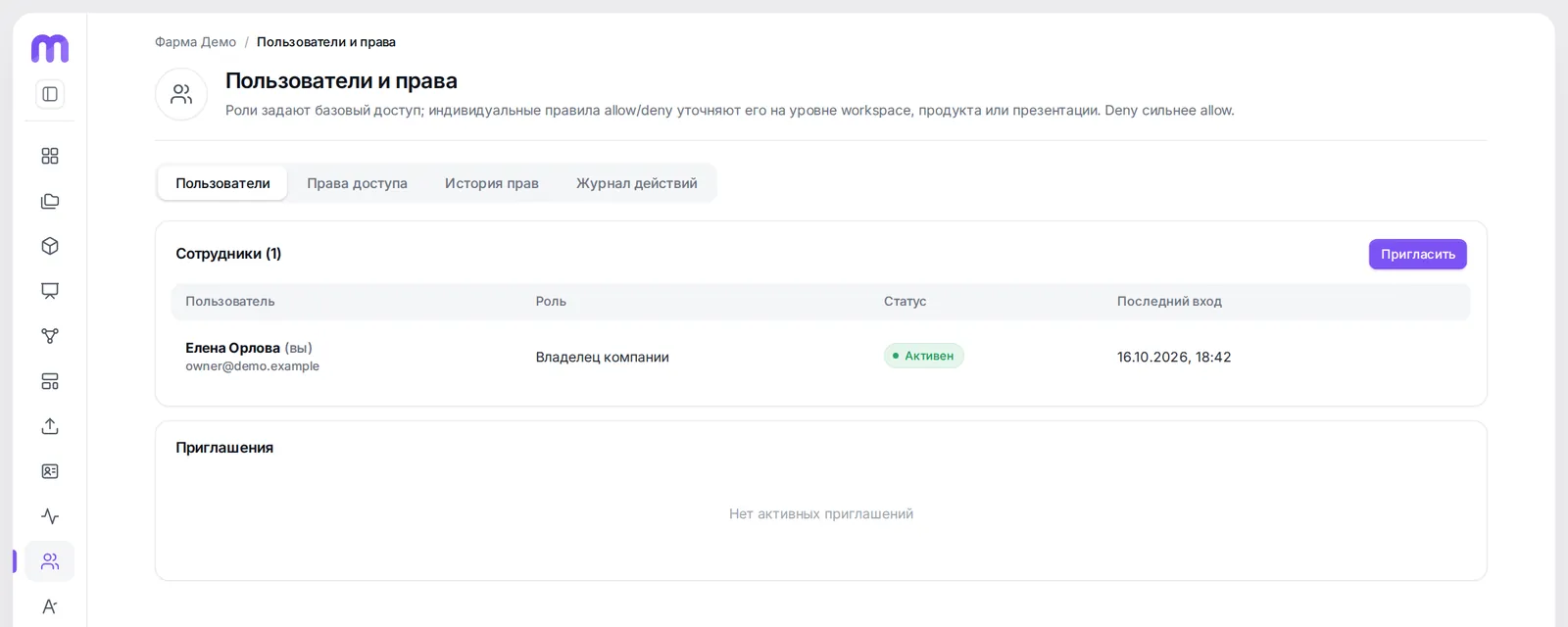
Task: Open the font A icon in sidebar
Action: tap(50, 606)
